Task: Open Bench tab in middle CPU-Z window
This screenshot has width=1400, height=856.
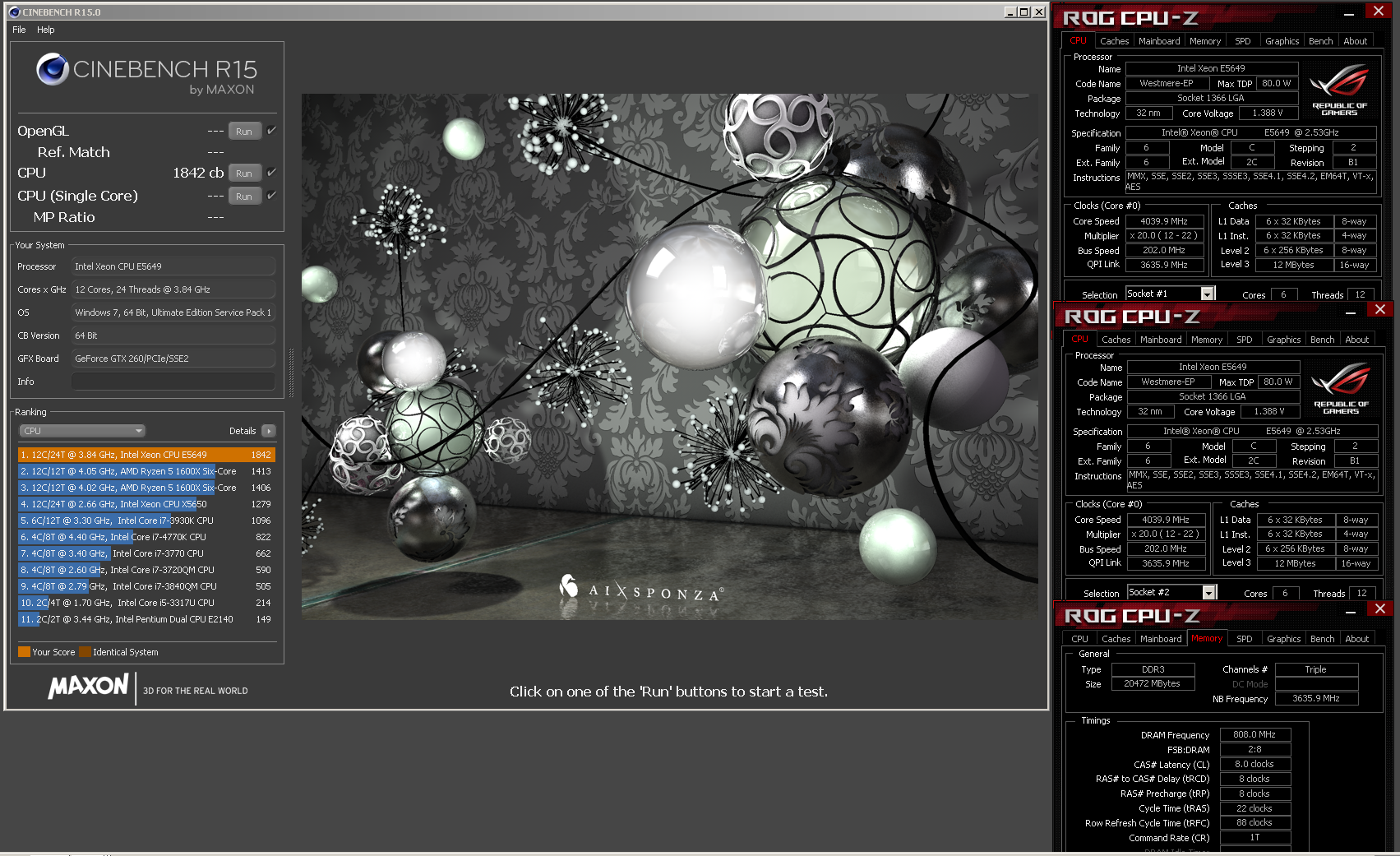Action: coord(1323,340)
